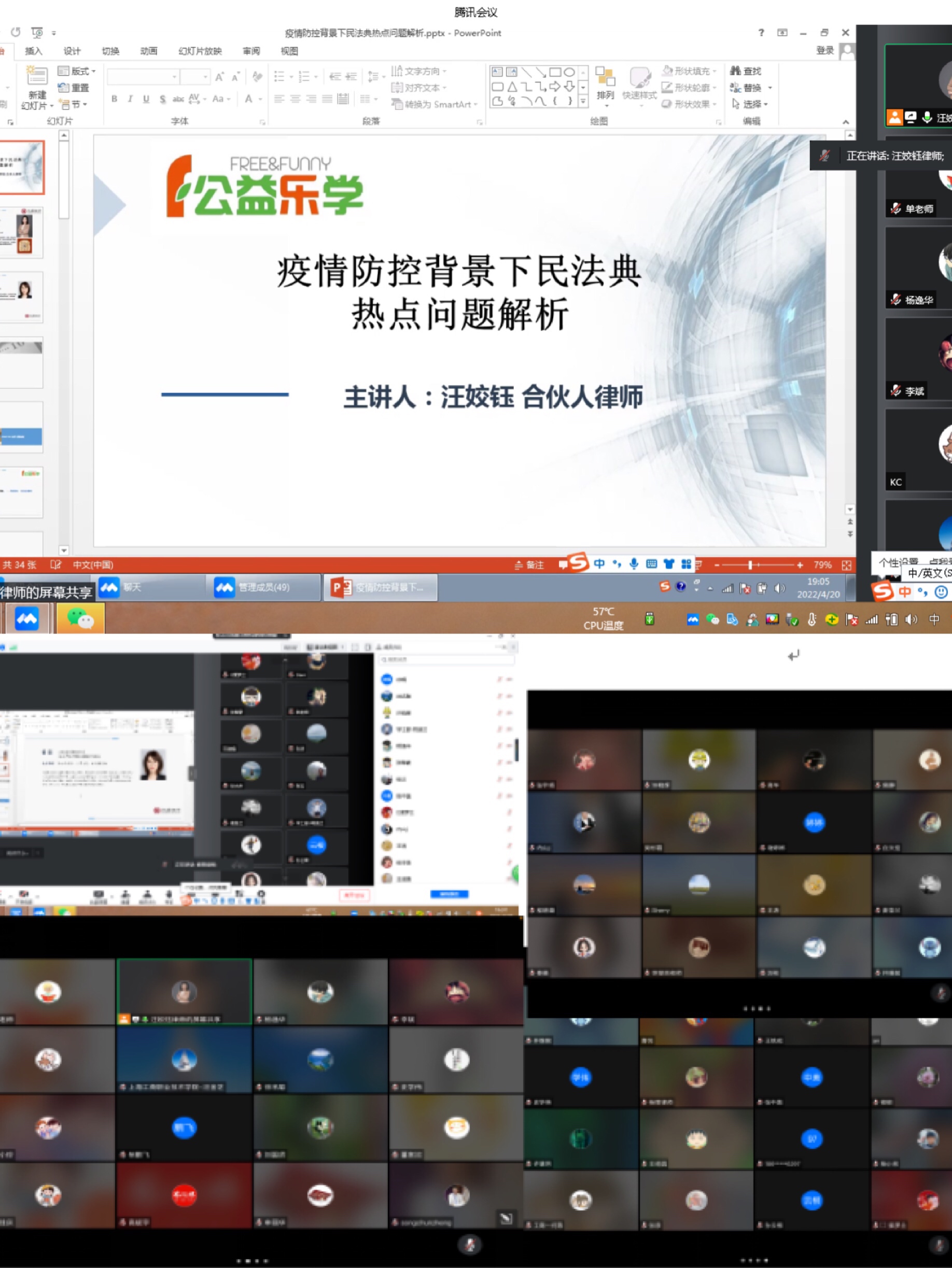The width and height of the screenshot is (952, 1268).
Task: Open the Layout (版式) dropdown
Action: [77, 71]
